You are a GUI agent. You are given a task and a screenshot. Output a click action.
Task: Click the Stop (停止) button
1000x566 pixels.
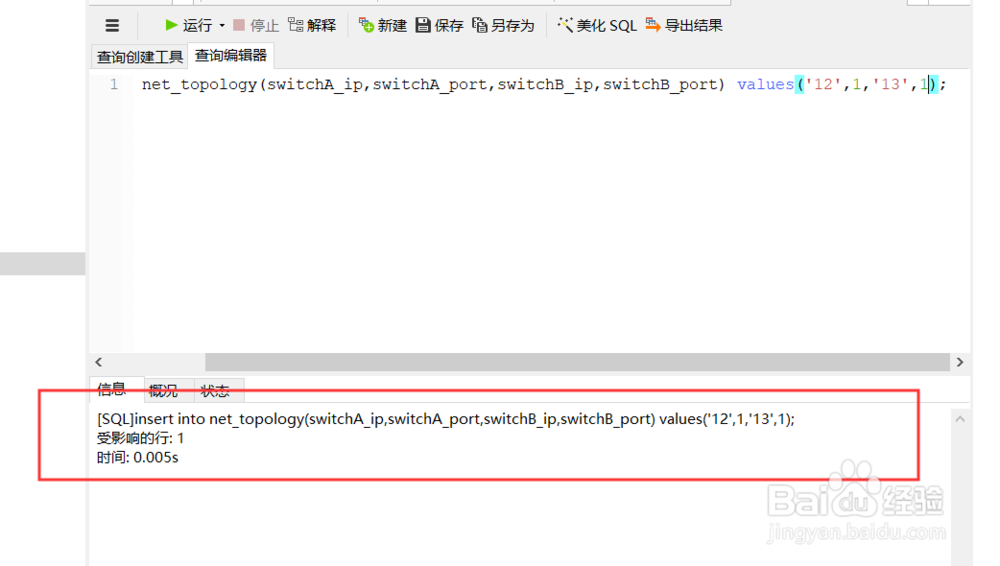256,26
